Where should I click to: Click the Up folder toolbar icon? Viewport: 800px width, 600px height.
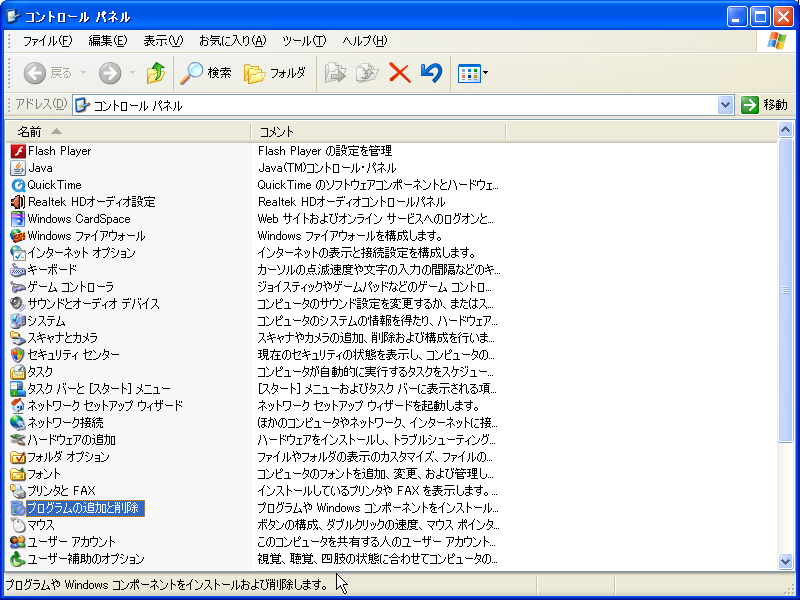[156, 73]
